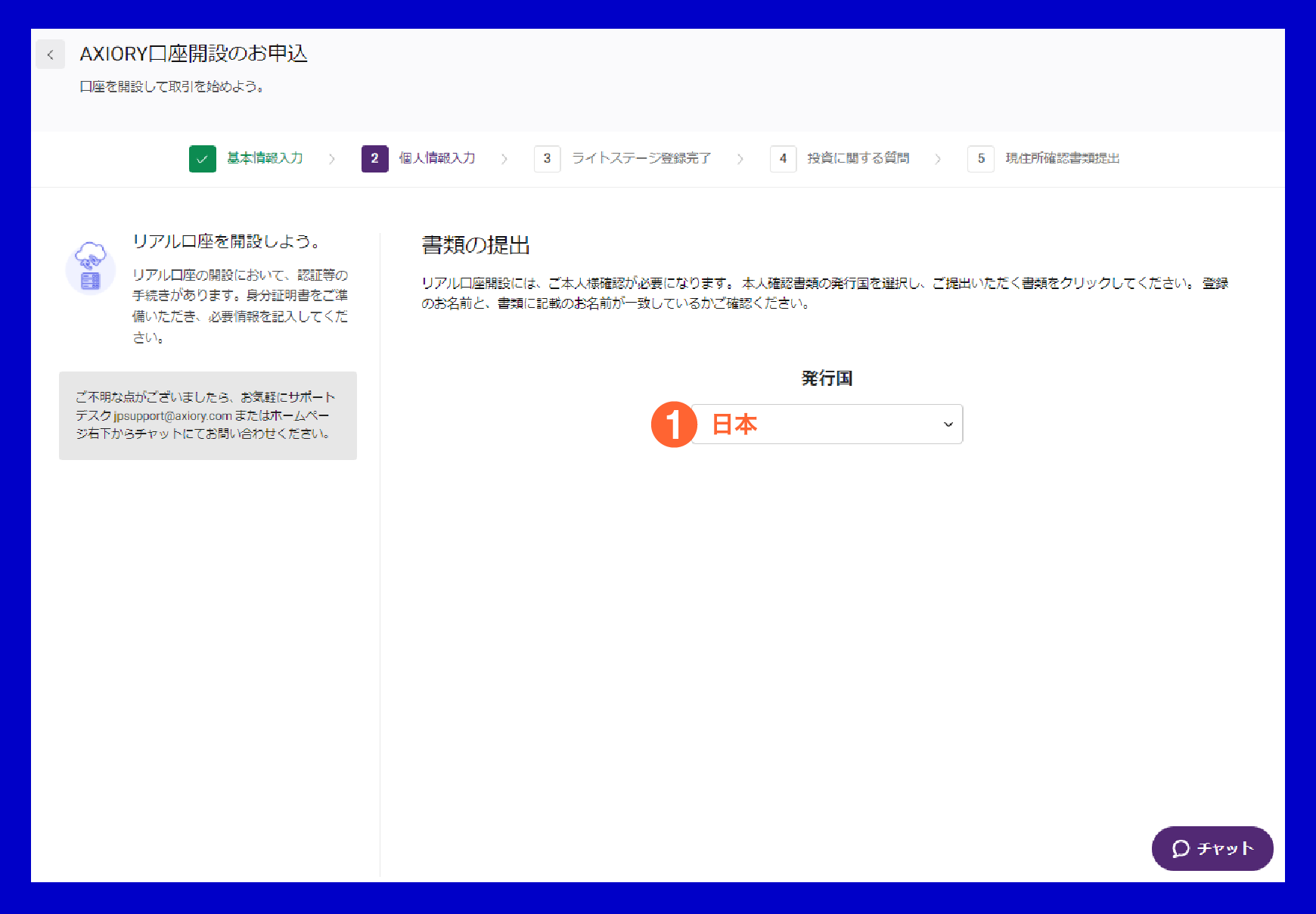Click the step number 4 box

[783, 159]
